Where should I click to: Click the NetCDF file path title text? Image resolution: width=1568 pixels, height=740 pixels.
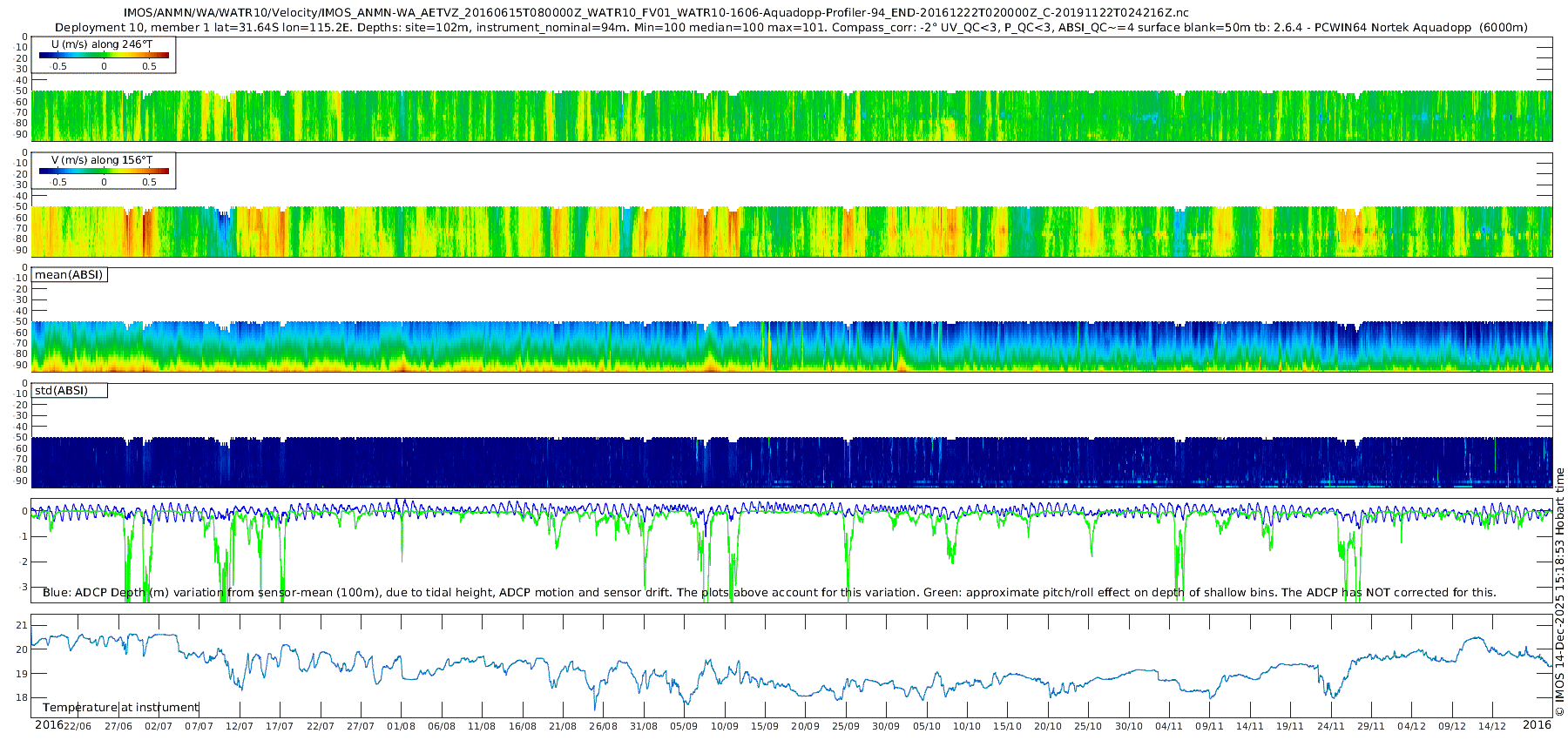[x=656, y=13]
